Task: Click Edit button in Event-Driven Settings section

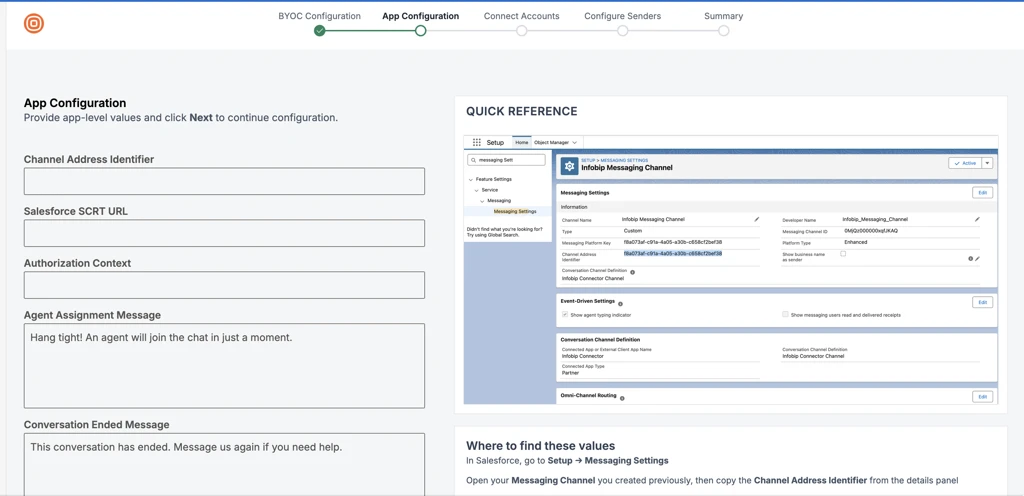Action: [x=982, y=302]
